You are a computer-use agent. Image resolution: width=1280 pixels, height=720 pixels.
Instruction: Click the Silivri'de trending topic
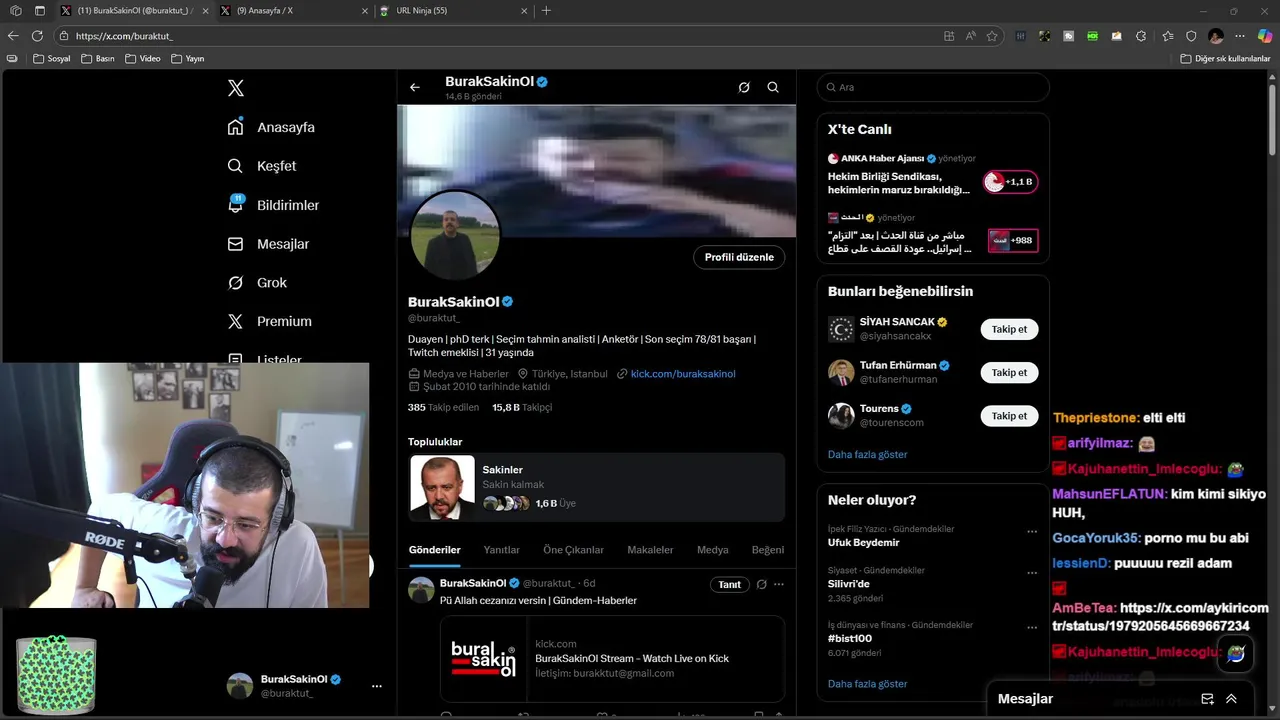point(849,584)
